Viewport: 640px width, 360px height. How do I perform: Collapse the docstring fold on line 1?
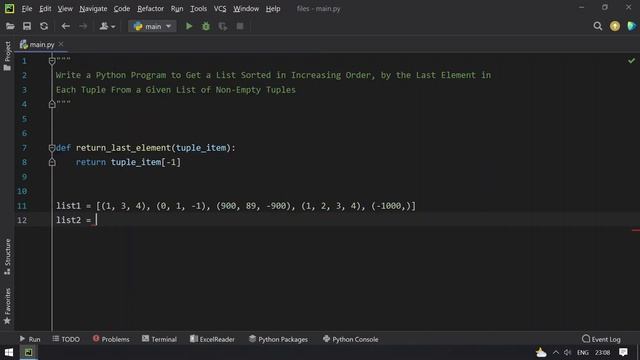point(52,61)
